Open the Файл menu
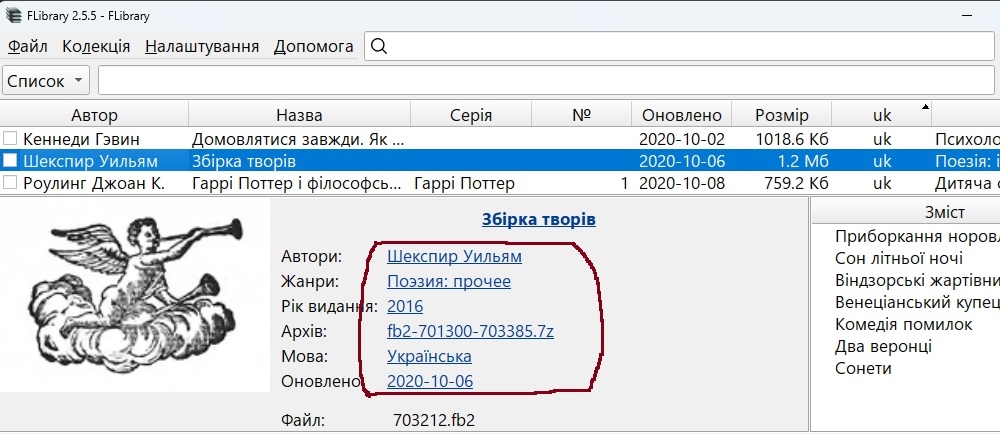This screenshot has height=434, width=1000. (27, 47)
